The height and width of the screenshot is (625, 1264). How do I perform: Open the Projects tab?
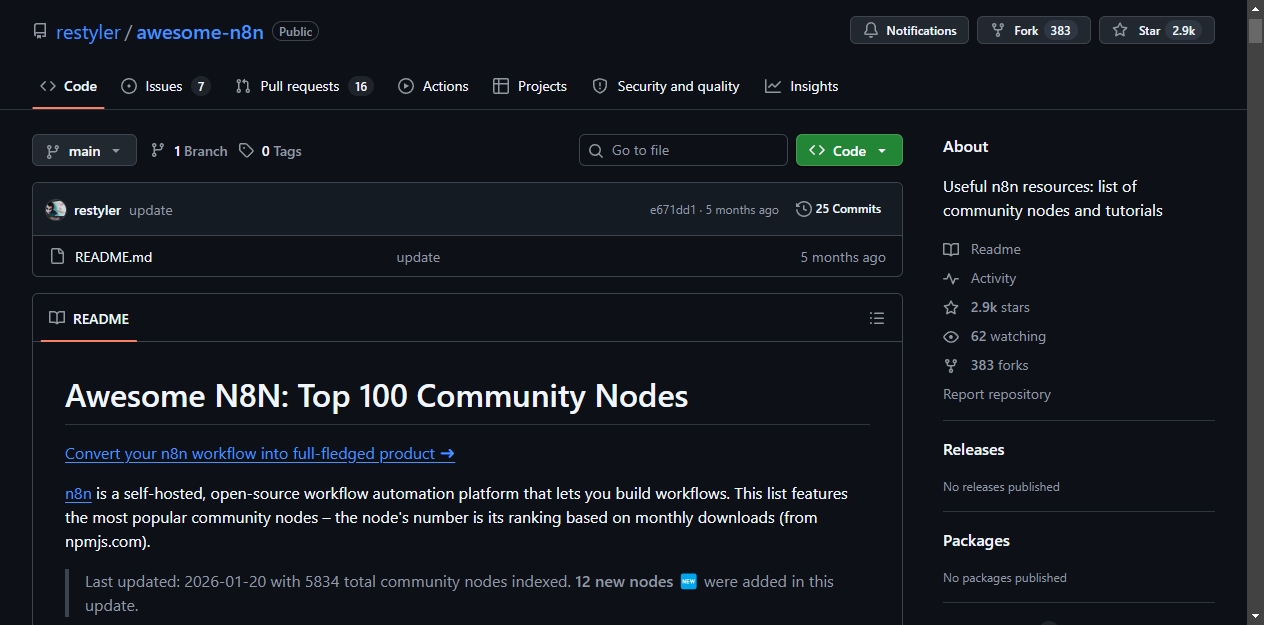point(530,86)
